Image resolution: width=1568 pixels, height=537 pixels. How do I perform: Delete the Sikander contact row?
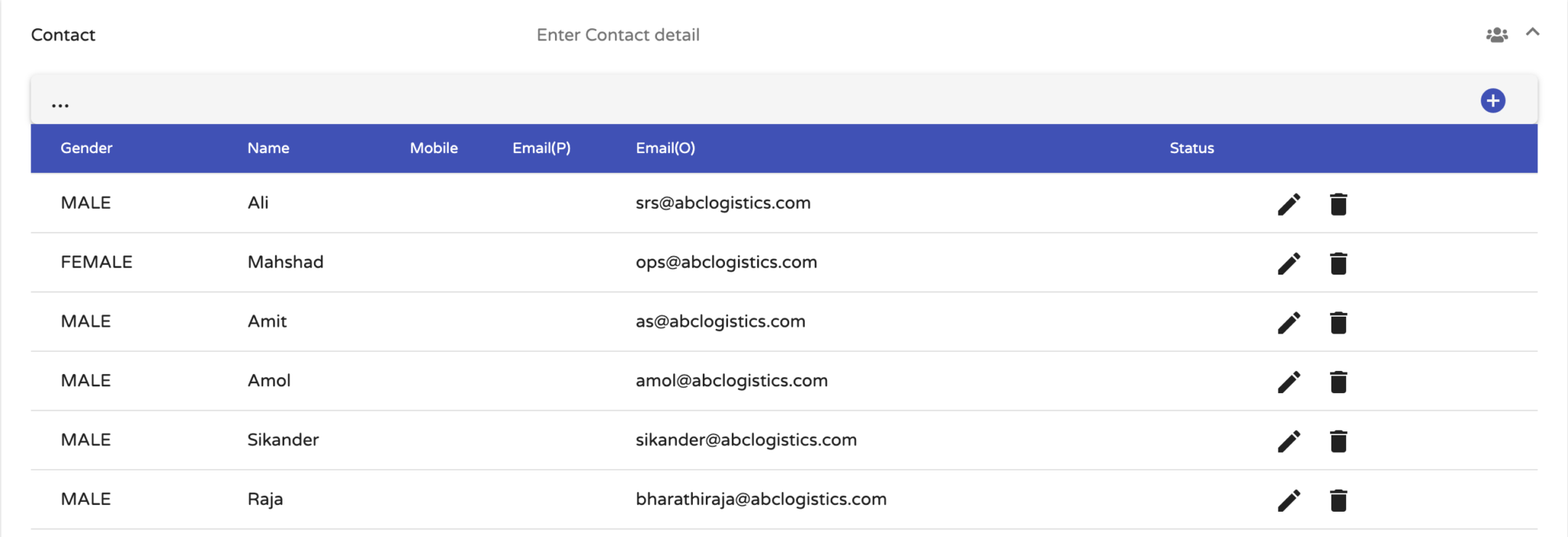coord(1338,441)
